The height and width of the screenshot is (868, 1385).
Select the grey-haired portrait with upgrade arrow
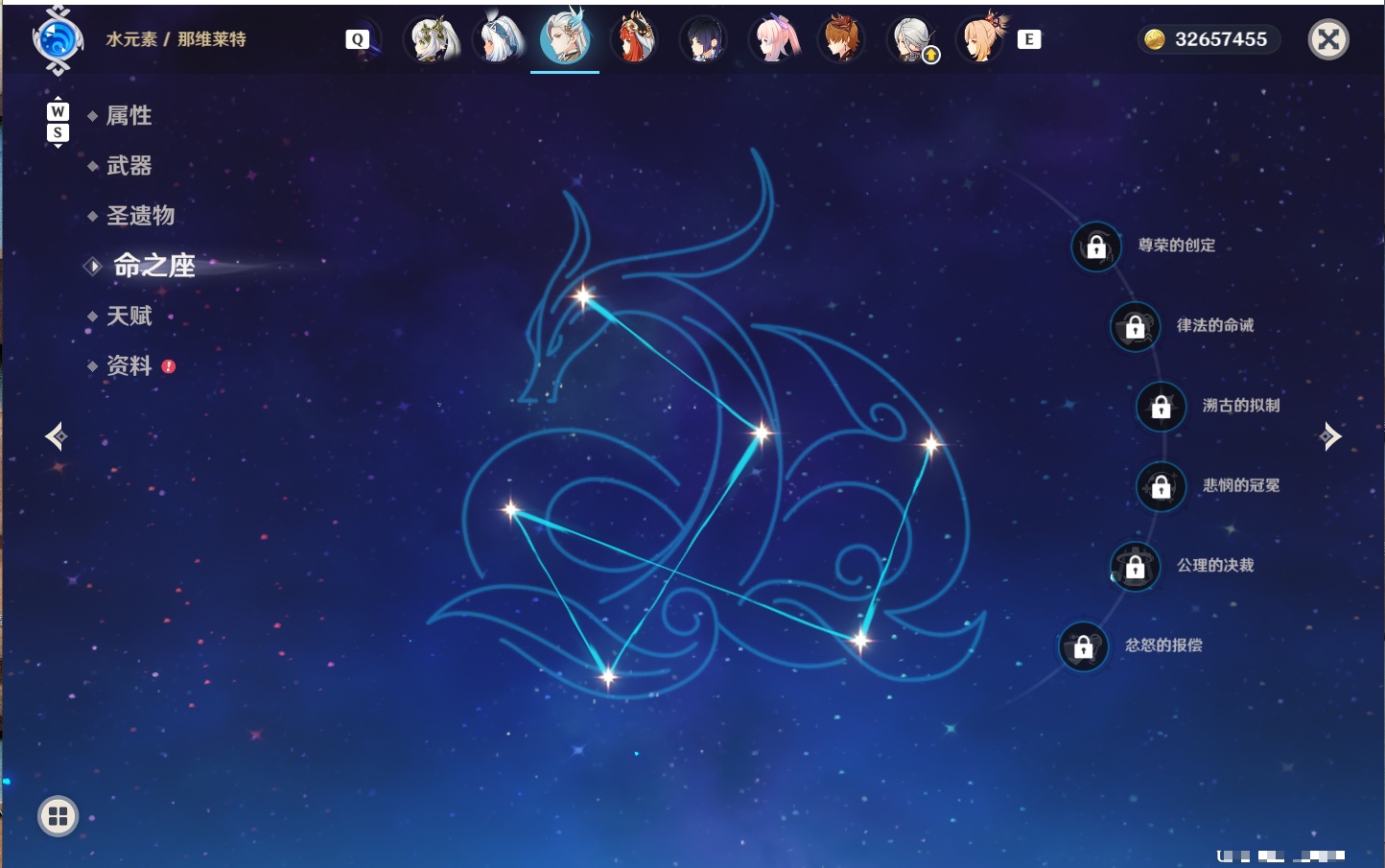tap(912, 40)
